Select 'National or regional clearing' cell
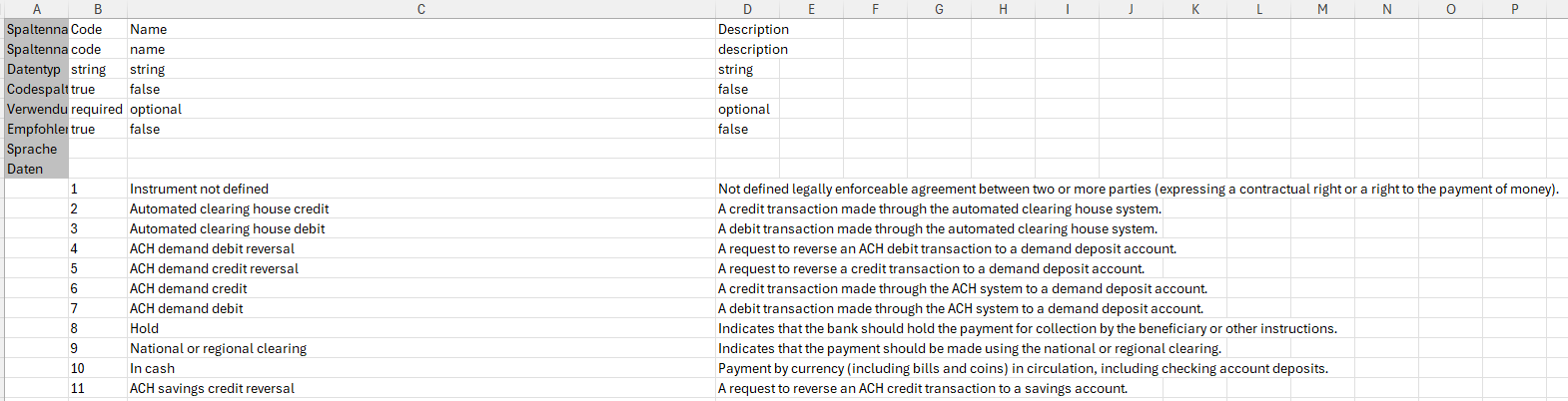This screenshot has height=401, width=1568. (x=421, y=348)
